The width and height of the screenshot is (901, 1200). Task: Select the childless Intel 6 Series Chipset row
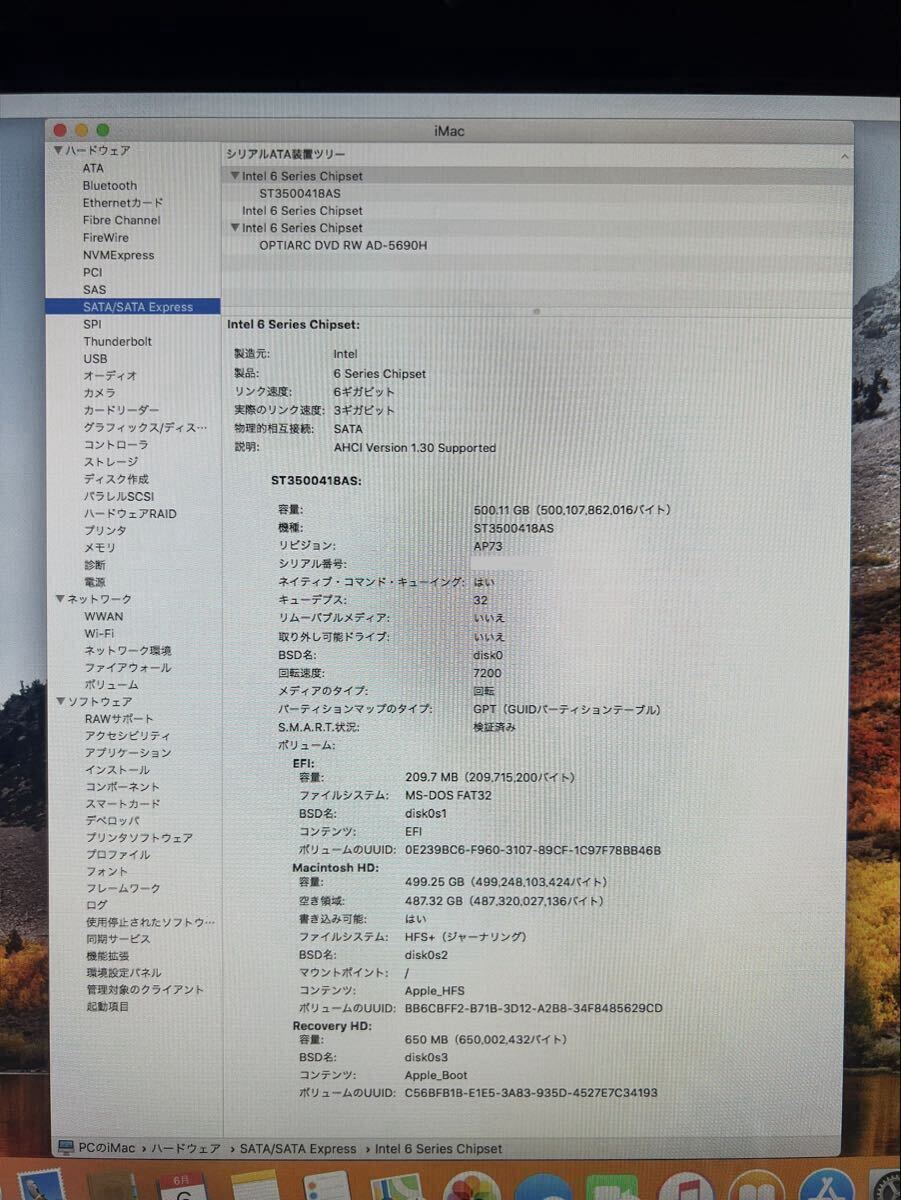tap(302, 211)
